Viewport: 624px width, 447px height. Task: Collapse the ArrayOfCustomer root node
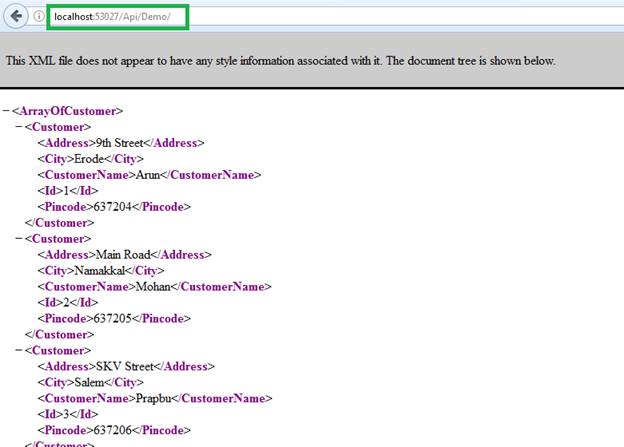[6, 111]
